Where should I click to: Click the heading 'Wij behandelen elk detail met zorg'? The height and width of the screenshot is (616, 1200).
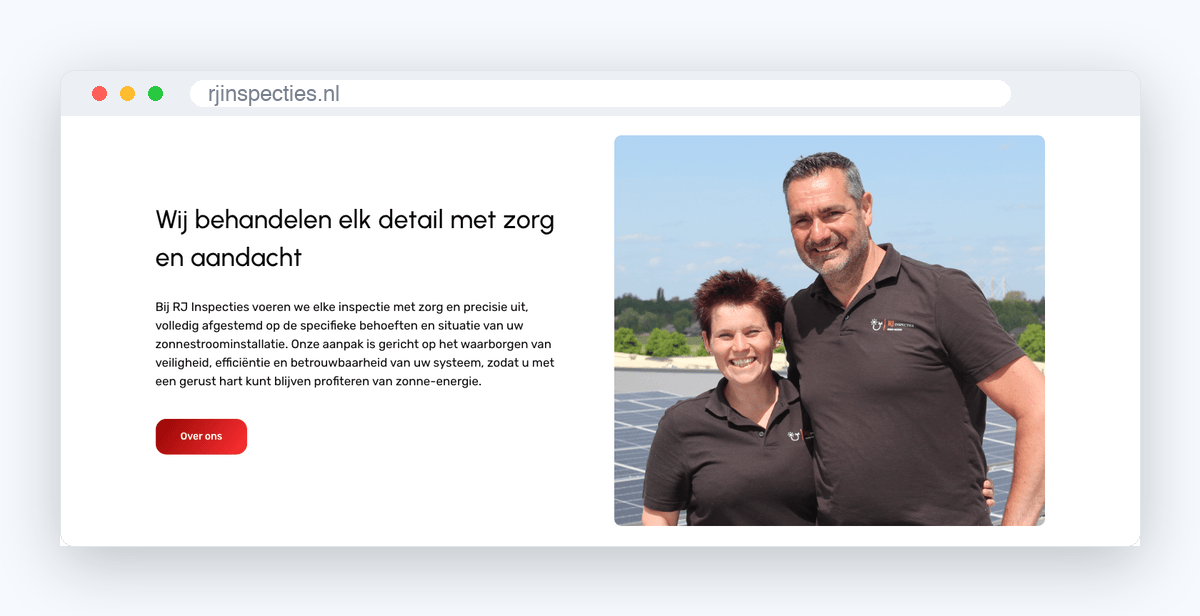(355, 238)
